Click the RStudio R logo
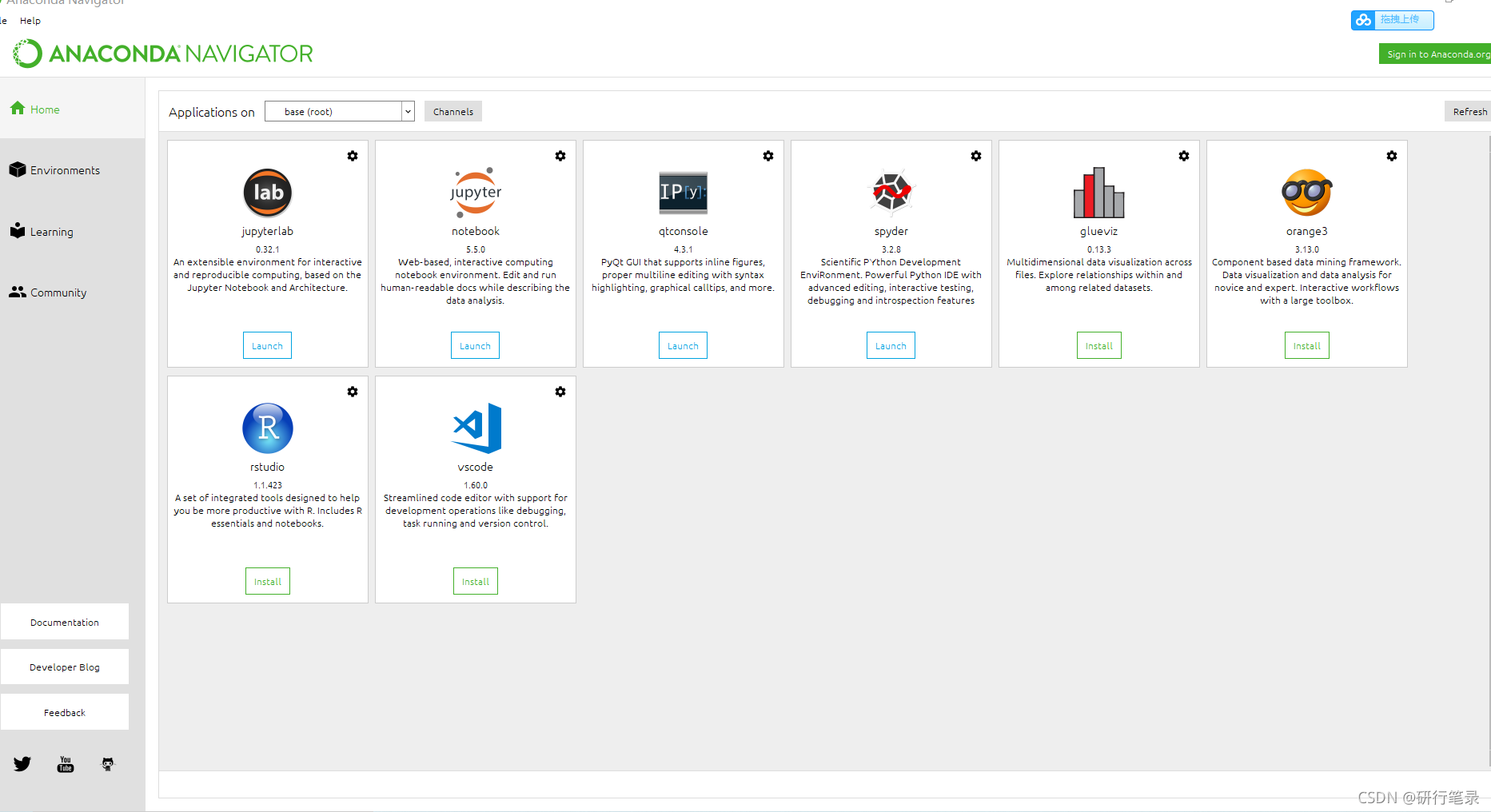 tap(268, 428)
